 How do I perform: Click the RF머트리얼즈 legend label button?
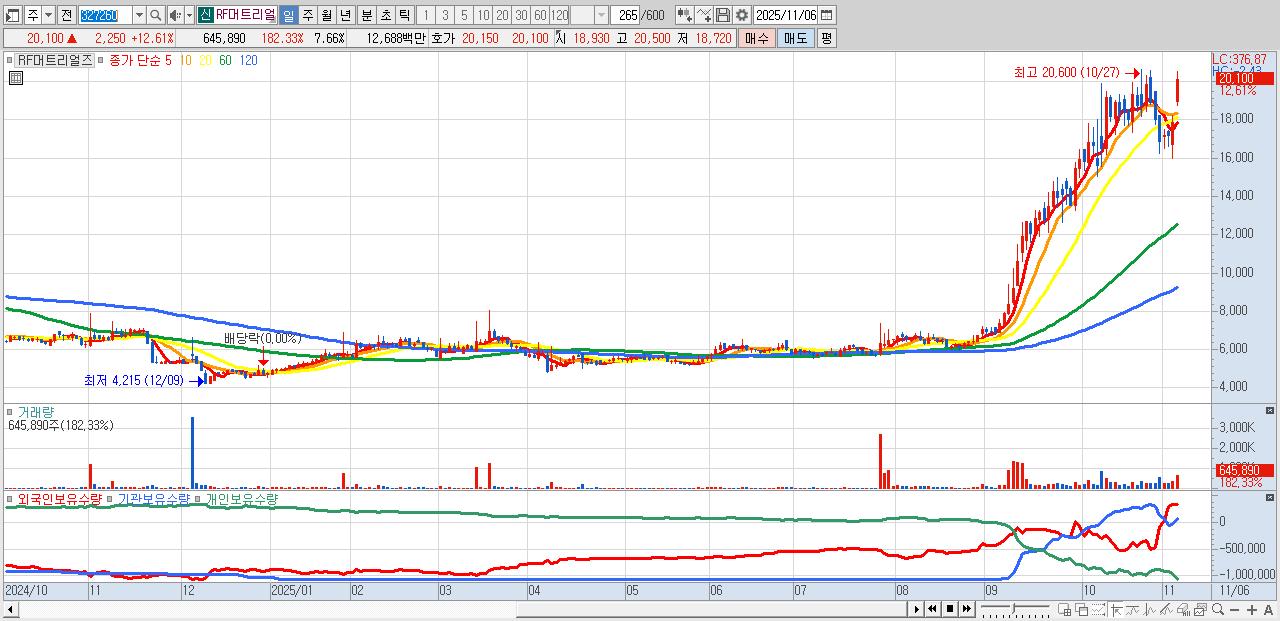pyautogui.click(x=55, y=61)
